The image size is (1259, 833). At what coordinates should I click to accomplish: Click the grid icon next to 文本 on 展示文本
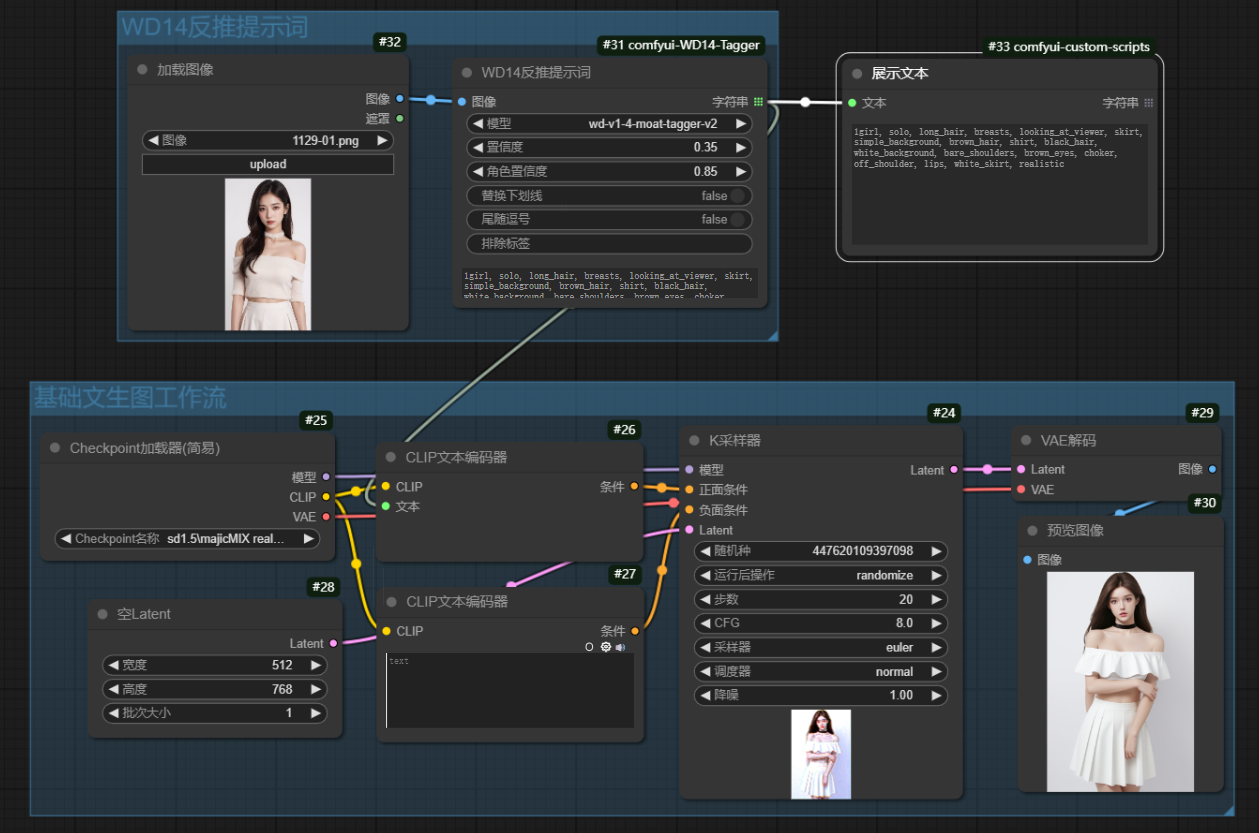[x=1146, y=102]
